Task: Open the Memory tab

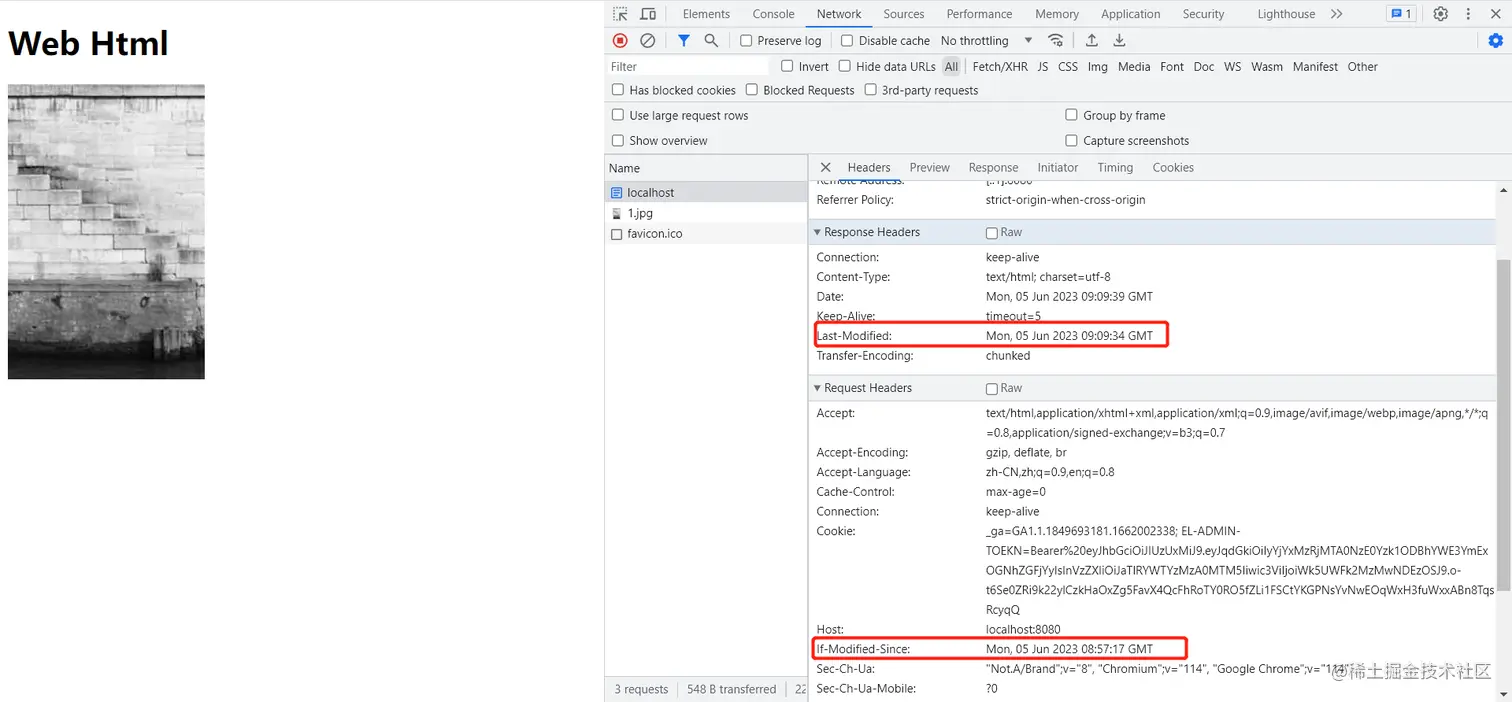Action: (x=1057, y=14)
